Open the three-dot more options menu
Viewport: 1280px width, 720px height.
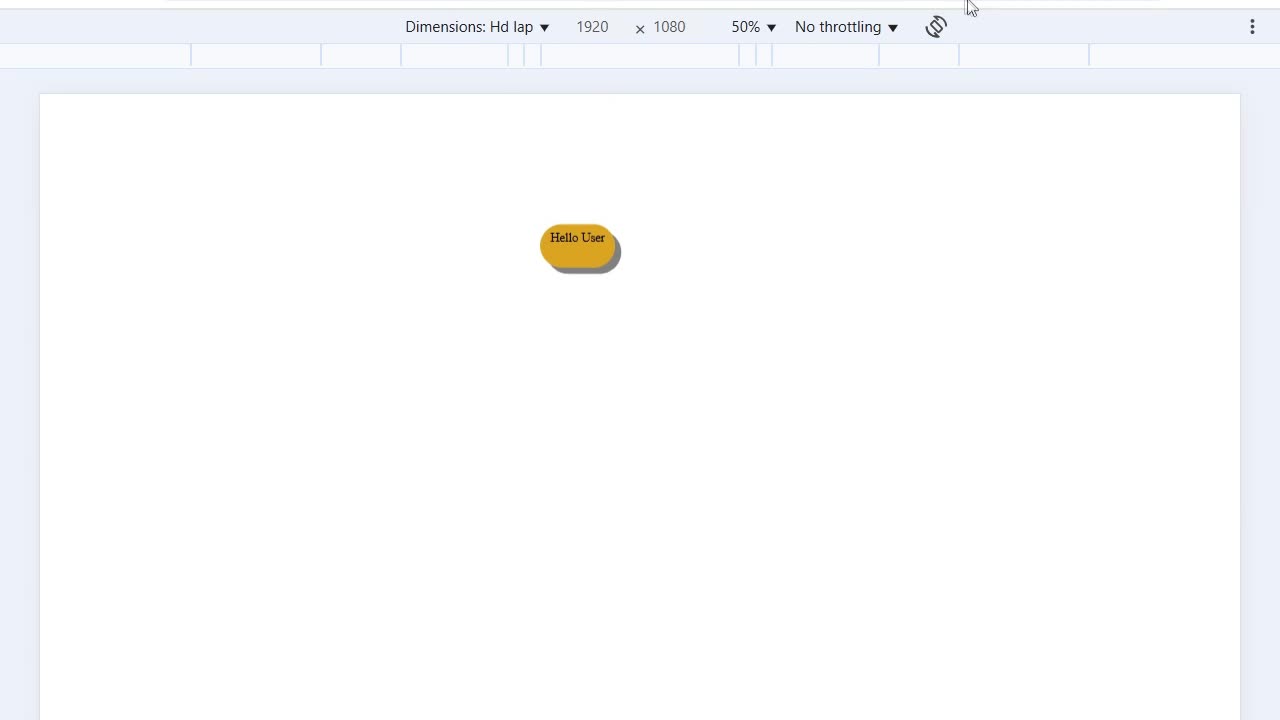click(x=1252, y=27)
